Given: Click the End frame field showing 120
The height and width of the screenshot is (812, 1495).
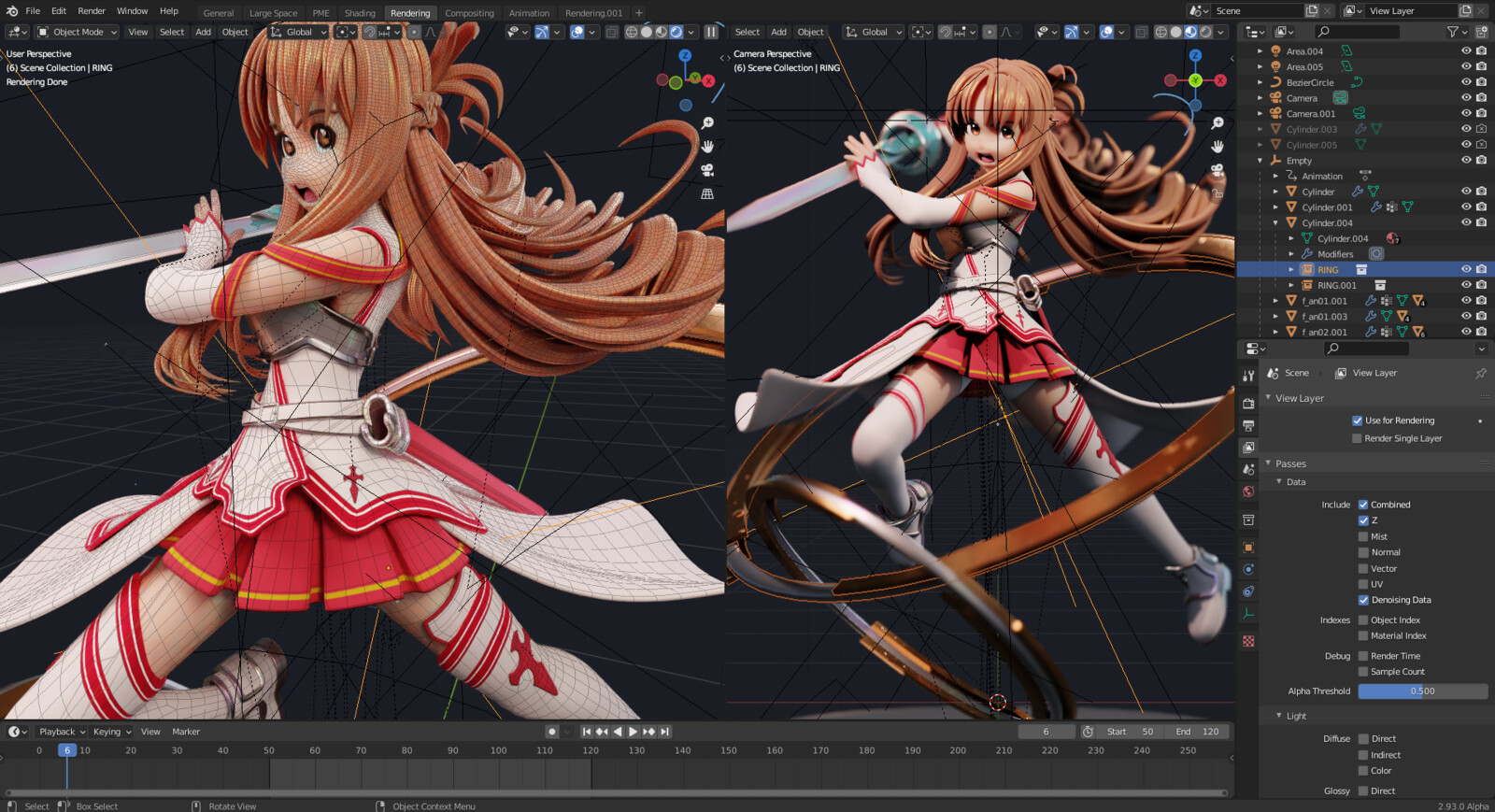Looking at the screenshot, I should click(1197, 732).
